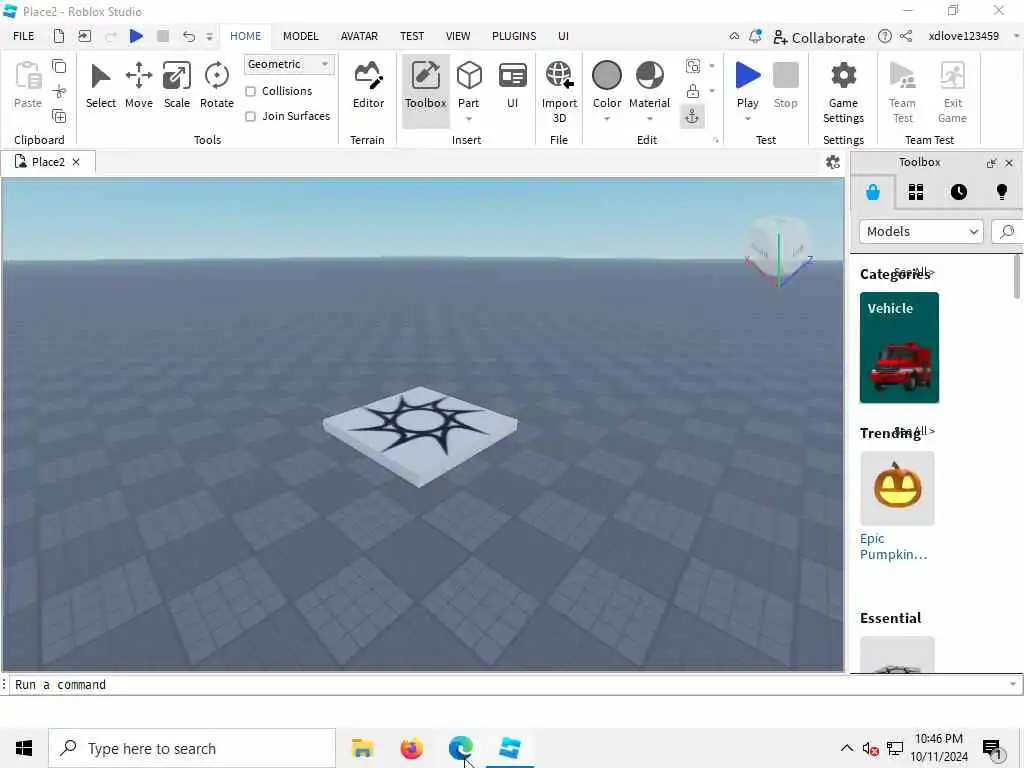Viewport: 1024px width, 768px height.
Task: Click the blue quick-access Play arrow
Action: (136, 36)
